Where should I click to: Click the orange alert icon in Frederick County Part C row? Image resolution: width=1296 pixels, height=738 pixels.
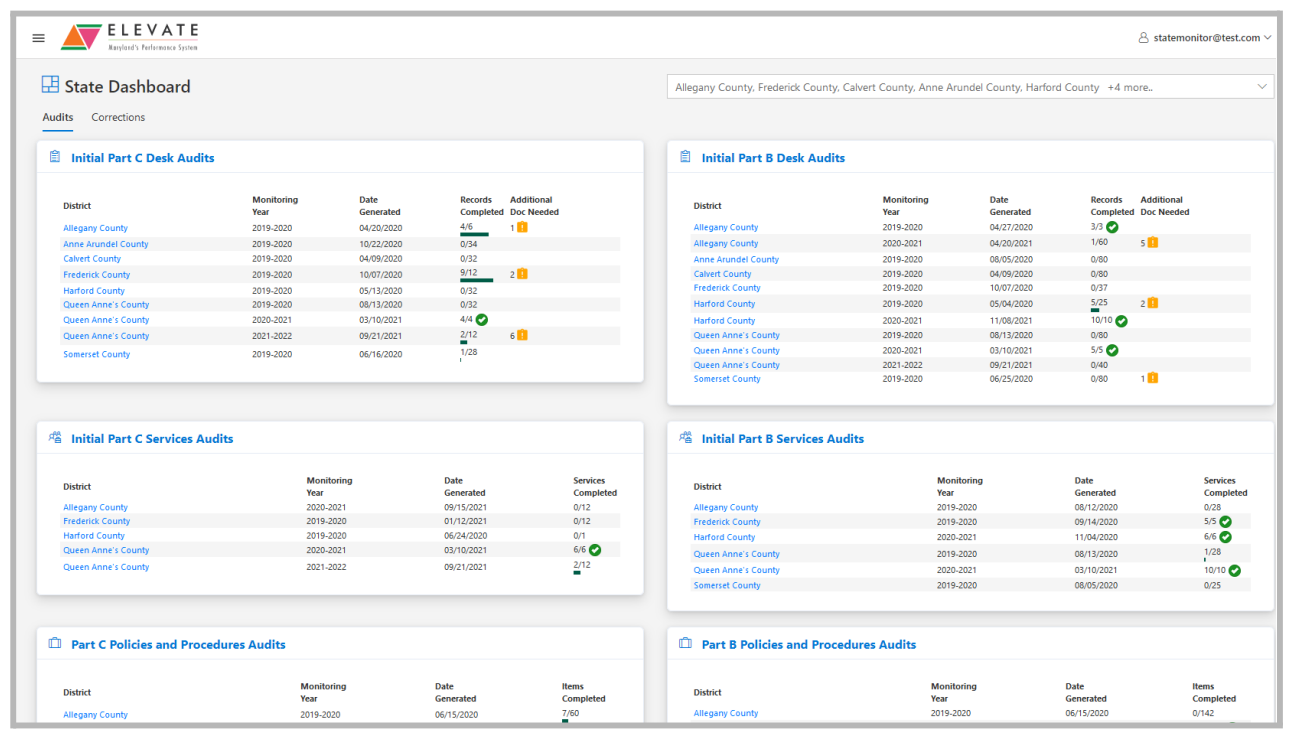pos(522,274)
